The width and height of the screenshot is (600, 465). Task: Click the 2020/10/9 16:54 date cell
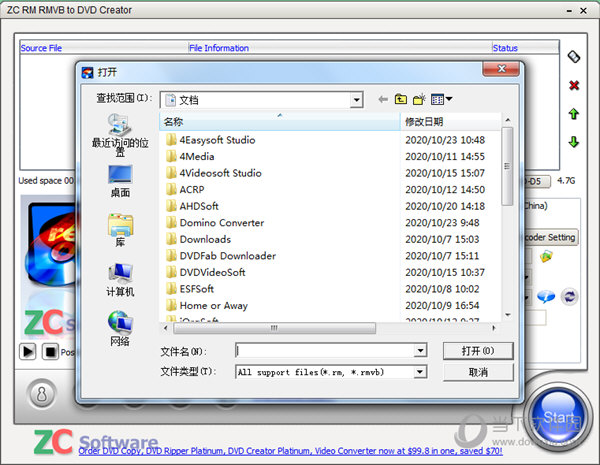(x=442, y=305)
